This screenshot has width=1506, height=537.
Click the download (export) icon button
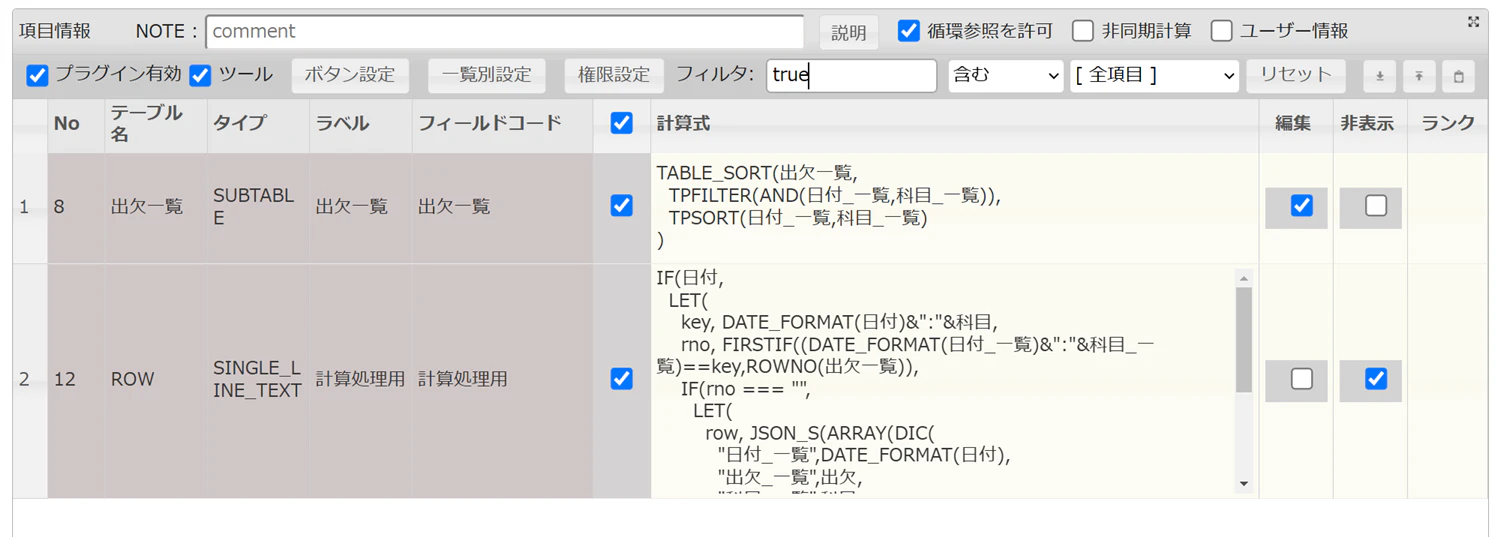pos(1379,76)
